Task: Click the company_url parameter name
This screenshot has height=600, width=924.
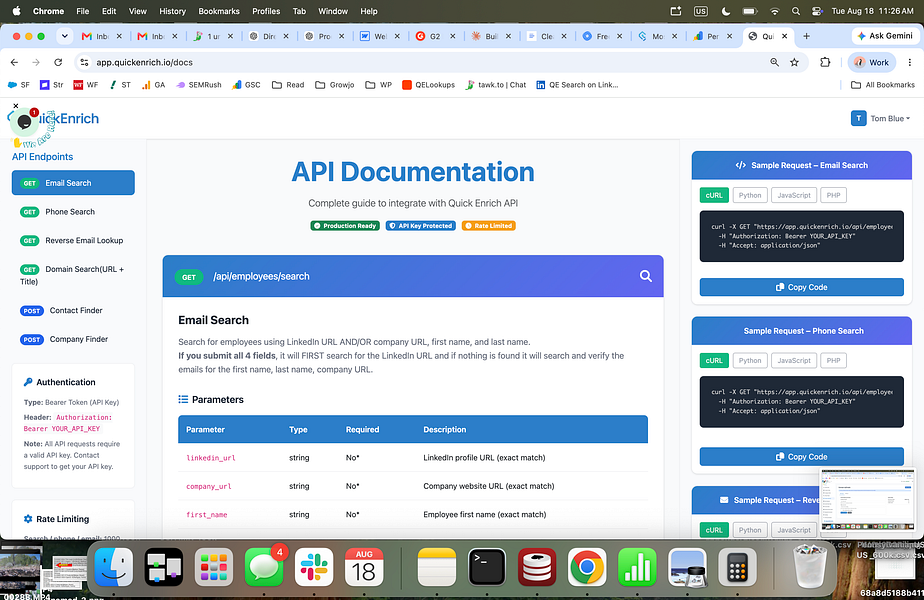Action: pyautogui.click(x=209, y=486)
